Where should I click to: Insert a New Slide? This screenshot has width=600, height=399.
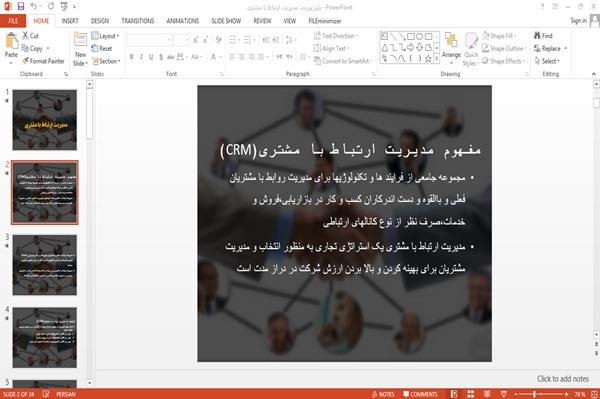(80, 49)
